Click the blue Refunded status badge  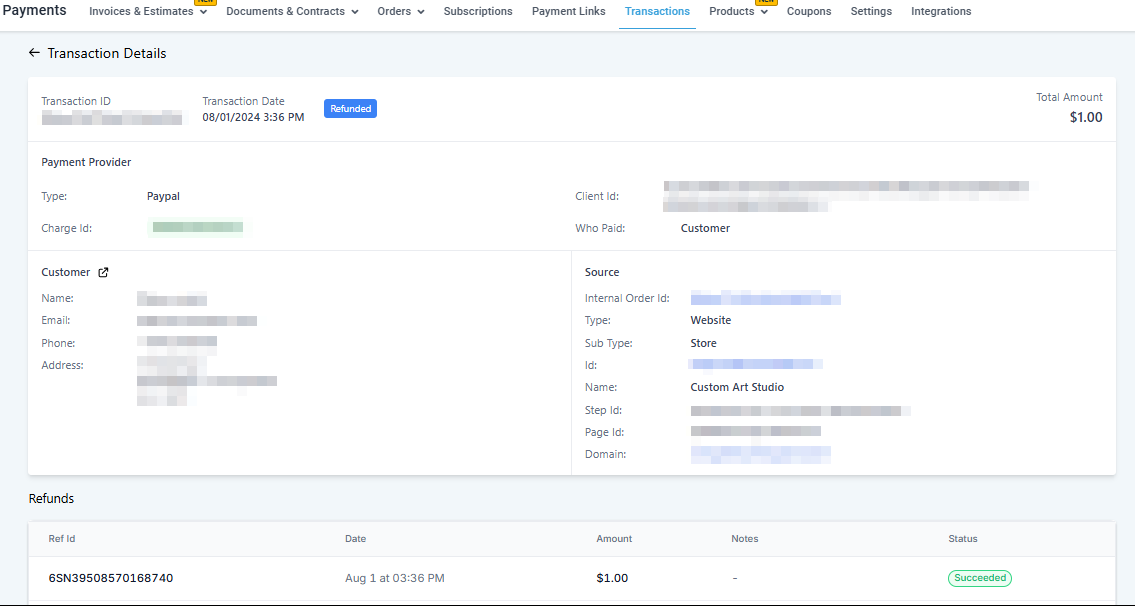(x=350, y=109)
